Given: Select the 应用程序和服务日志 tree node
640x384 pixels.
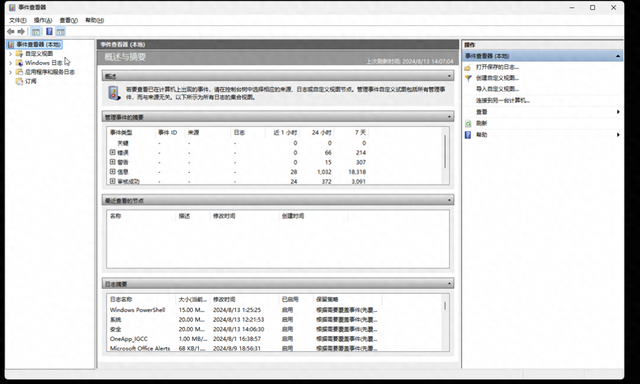Looking at the screenshot, I should click(x=50, y=72).
